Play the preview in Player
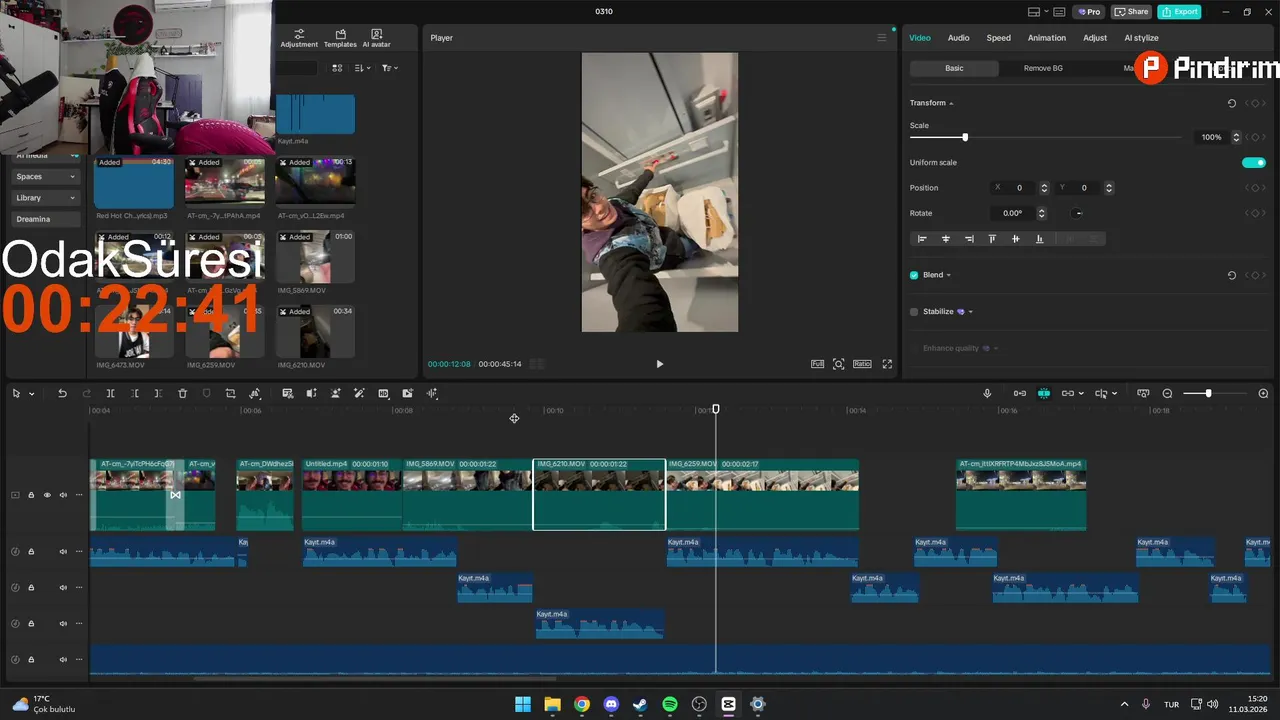1280x720 pixels. click(659, 364)
